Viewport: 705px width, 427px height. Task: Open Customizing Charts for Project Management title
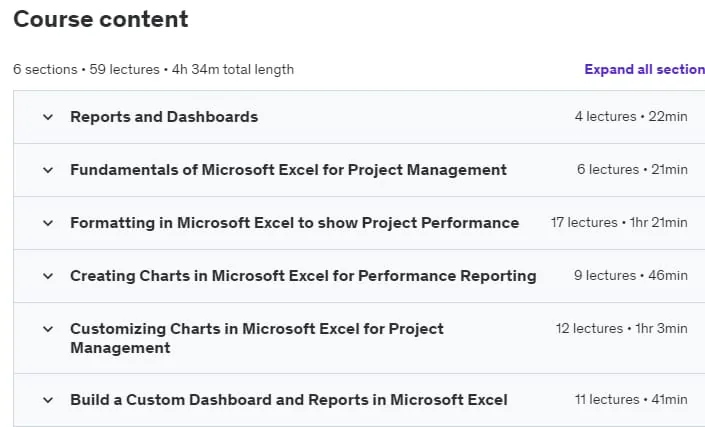257,338
